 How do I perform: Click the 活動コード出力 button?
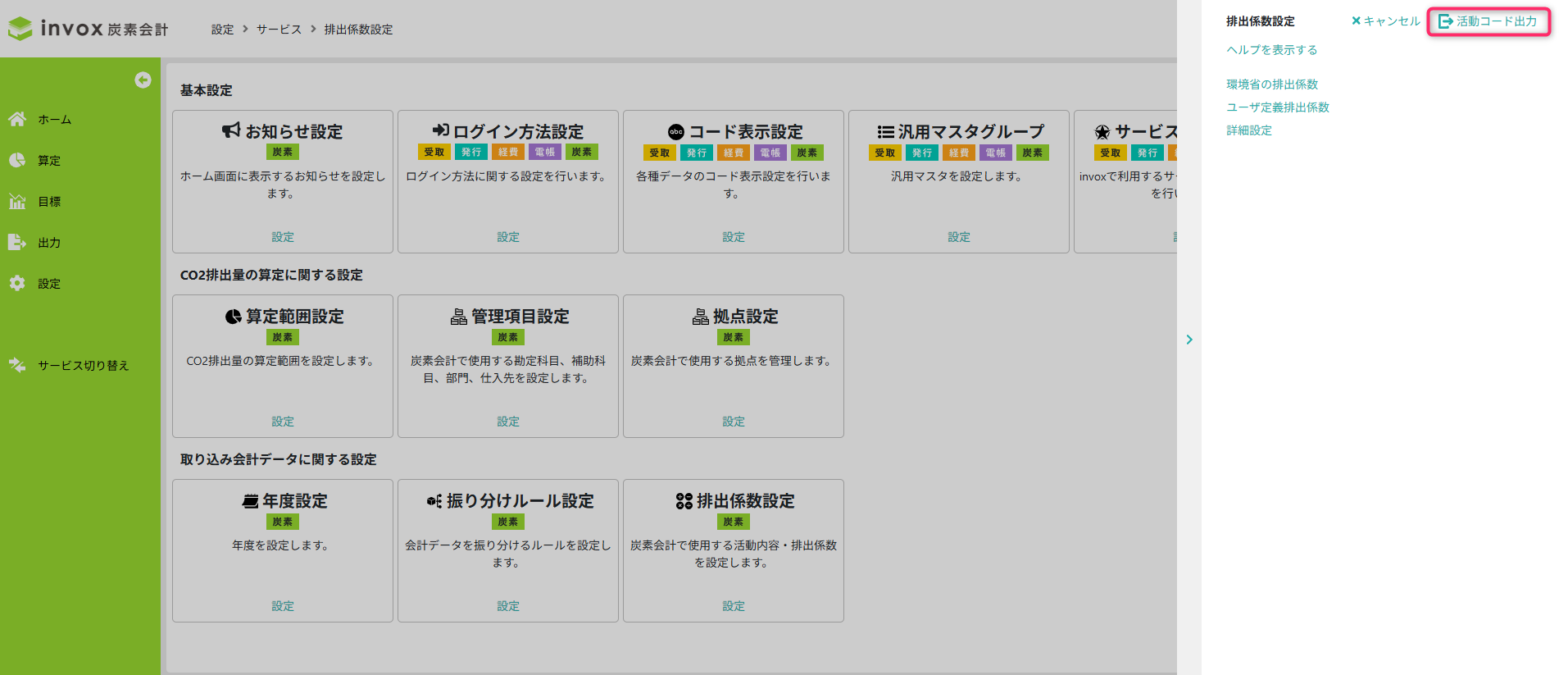pos(1488,21)
